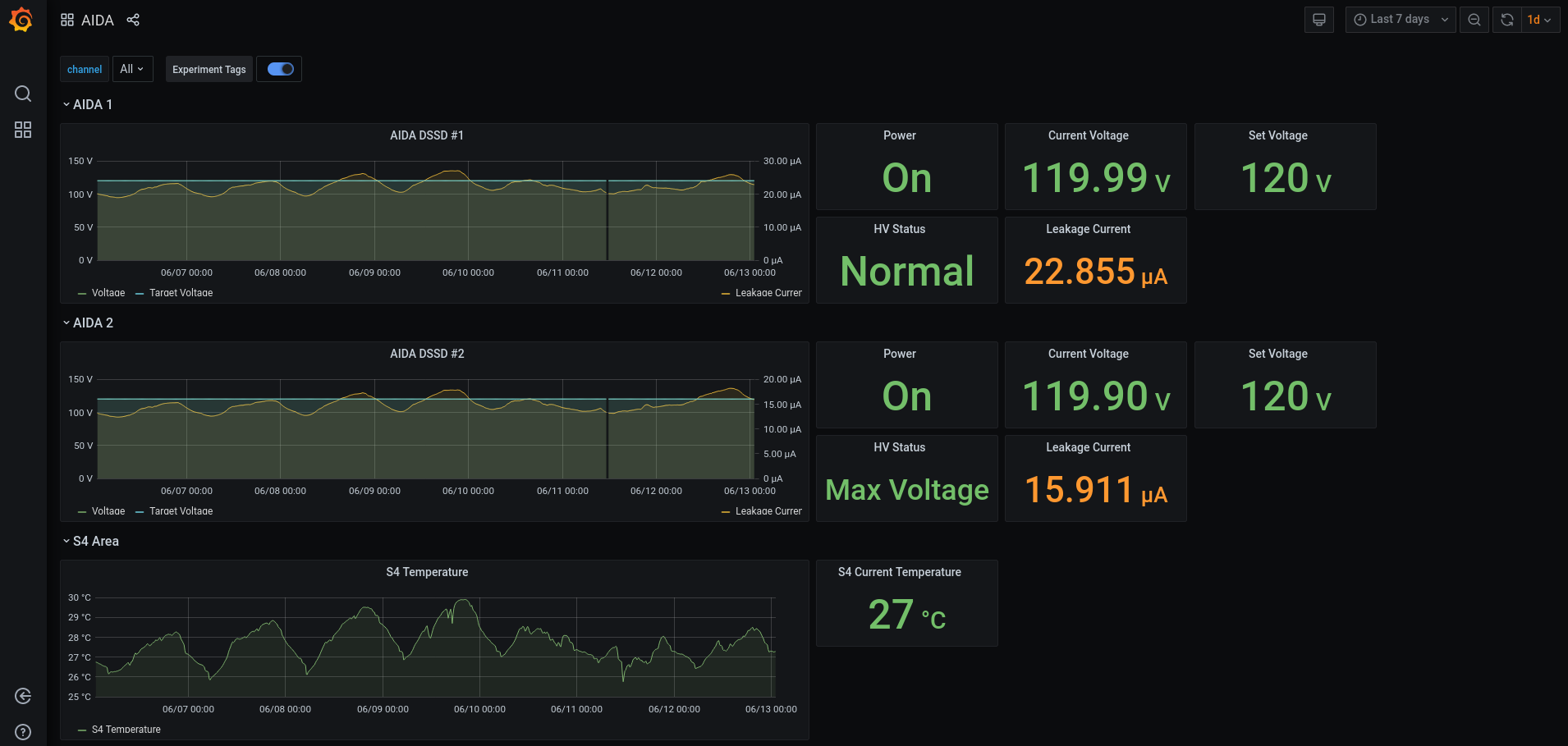This screenshot has width=1568, height=746.
Task: Click the Grafana logo home icon
Action: [x=21, y=20]
